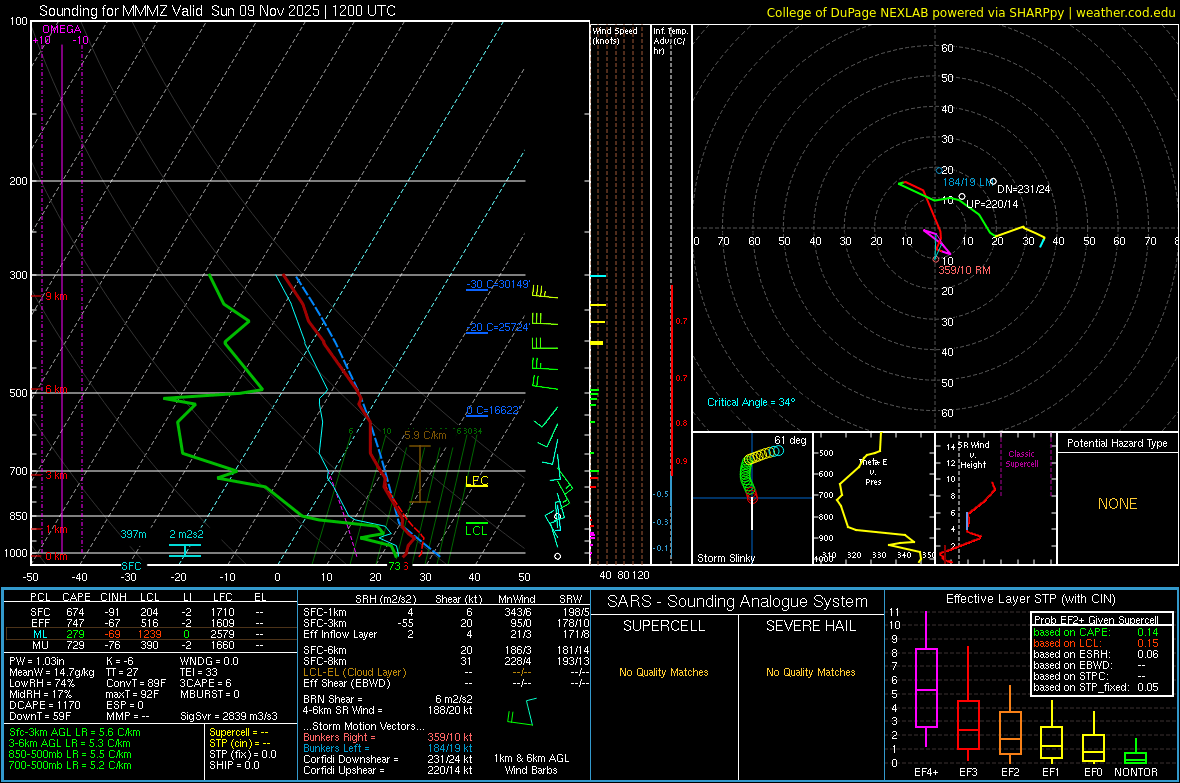1180x783 pixels.
Task: Select the green based on CAPE: 0.14 line
Action: click(x=1096, y=632)
